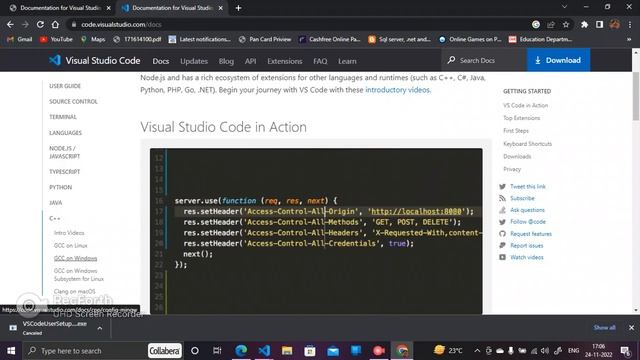This screenshot has width=640, height=360.
Task: Open the Blog nav item
Action: pyautogui.click(x=226, y=61)
